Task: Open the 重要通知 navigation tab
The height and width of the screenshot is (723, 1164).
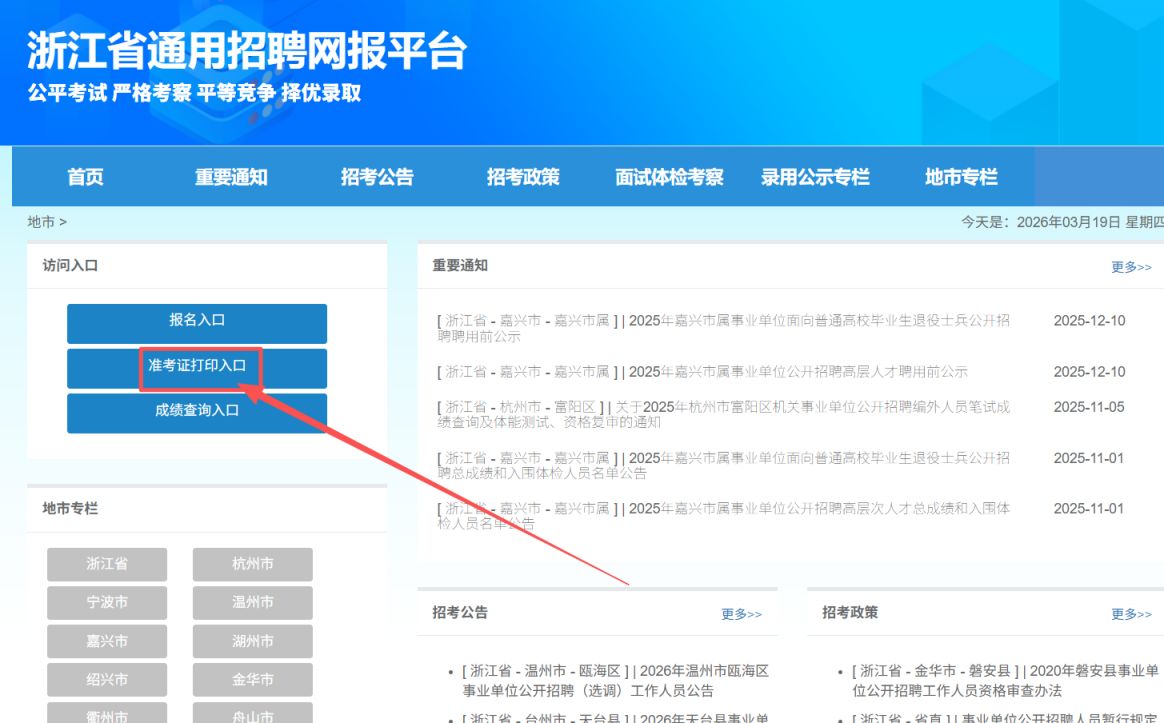Action: [x=230, y=177]
